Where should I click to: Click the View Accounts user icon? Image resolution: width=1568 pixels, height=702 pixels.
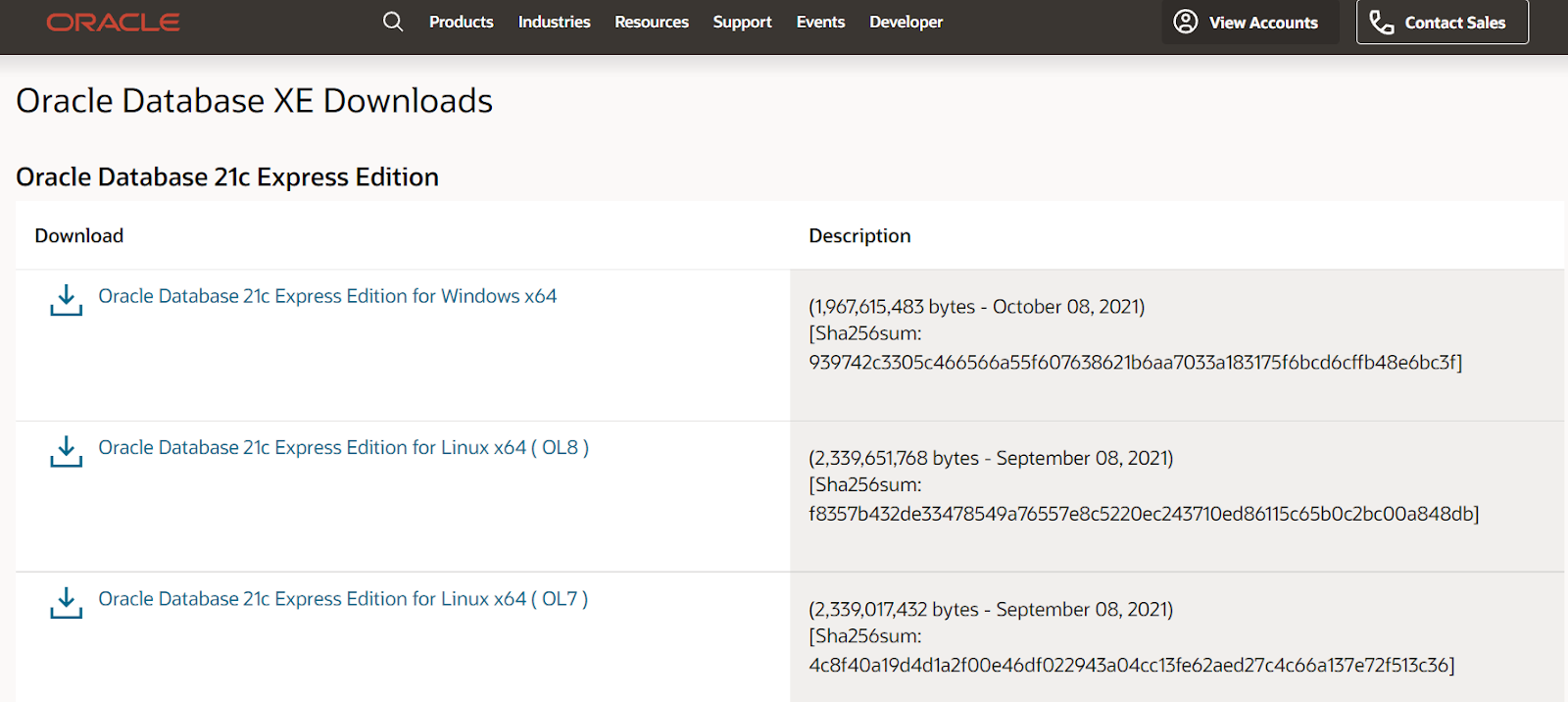point(1186,22)
